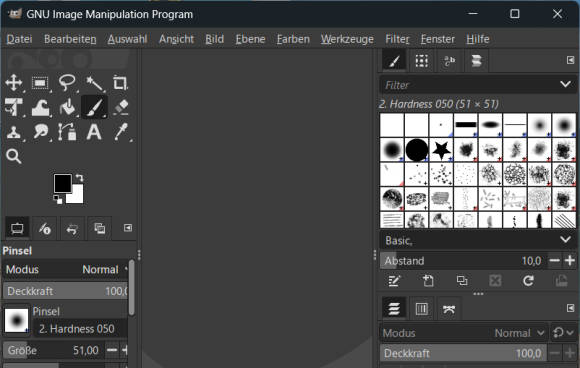Select the Eraser tool

121,107
